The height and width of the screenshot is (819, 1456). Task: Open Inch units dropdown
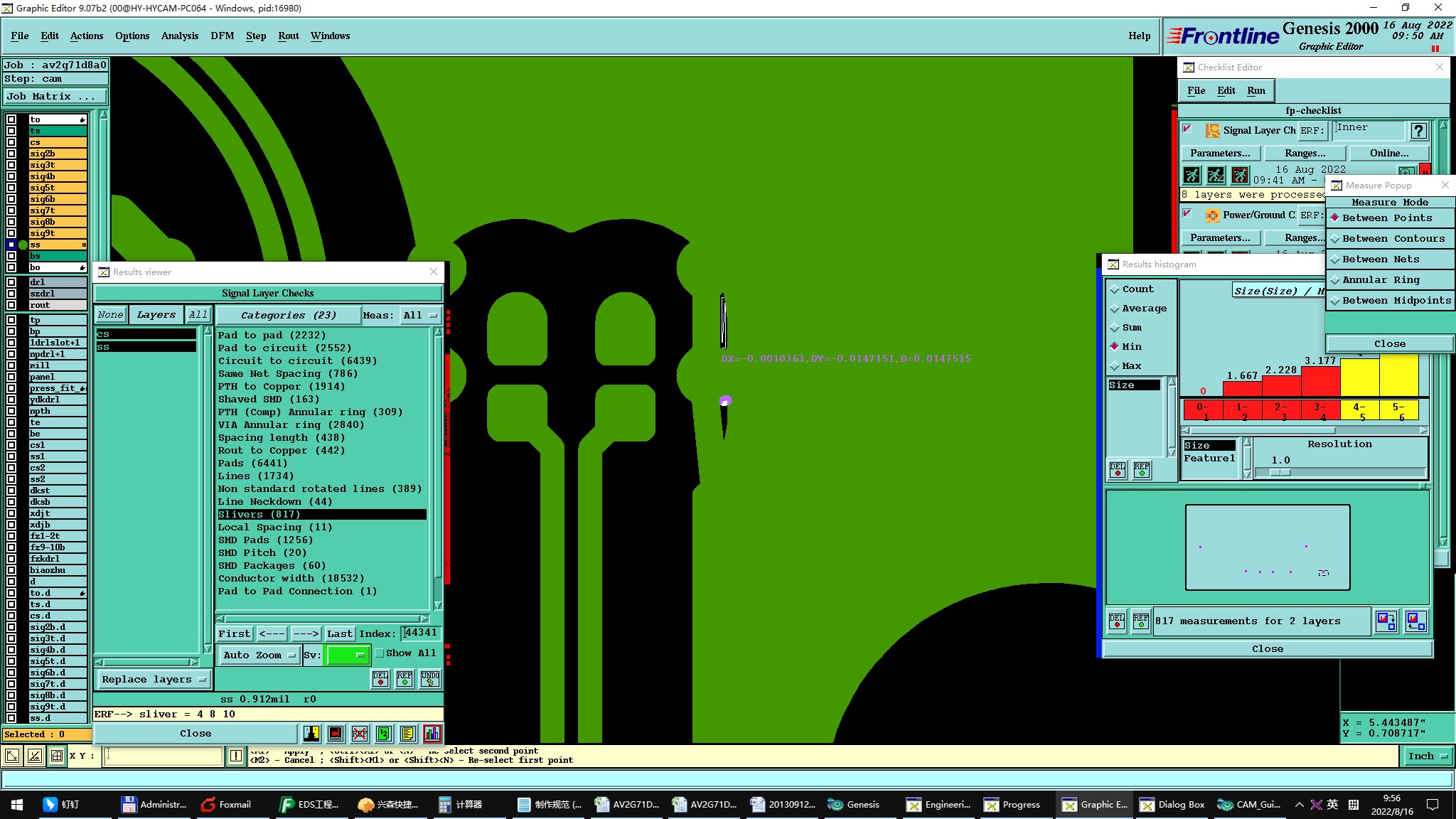tap(1427, 756)
